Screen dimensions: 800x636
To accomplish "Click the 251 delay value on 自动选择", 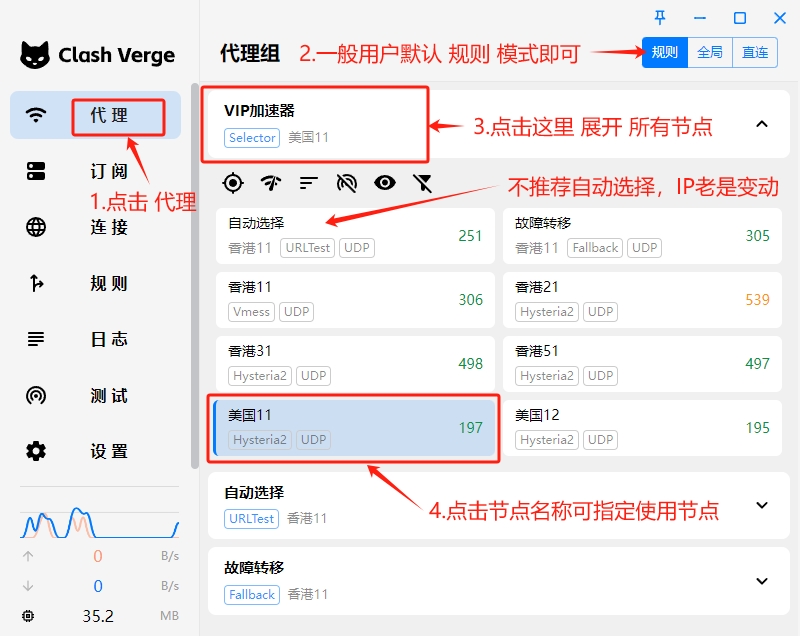I will pyautogui.click(x=470, y=236).
